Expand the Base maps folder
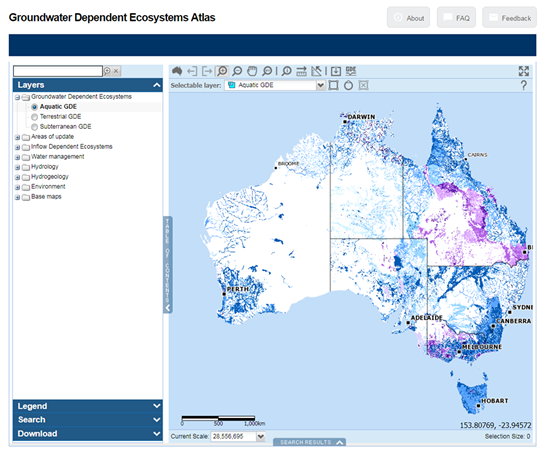The height and width of the screenshot is (450, 550). (17, 197)
